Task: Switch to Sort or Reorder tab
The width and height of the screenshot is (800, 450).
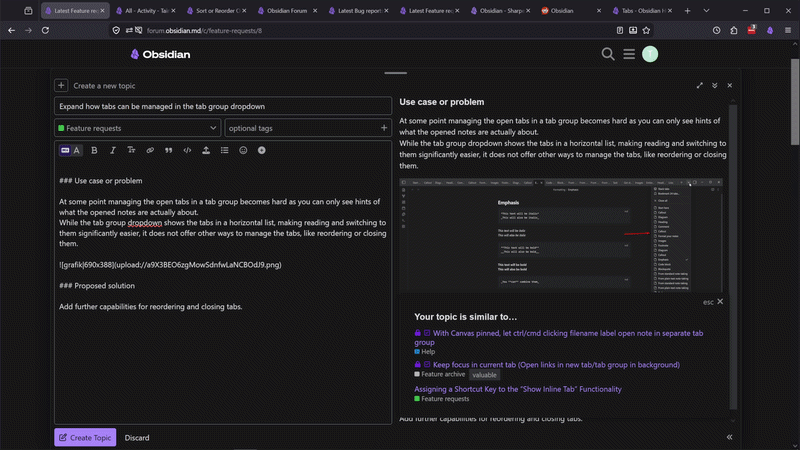Action: [217, 10]
